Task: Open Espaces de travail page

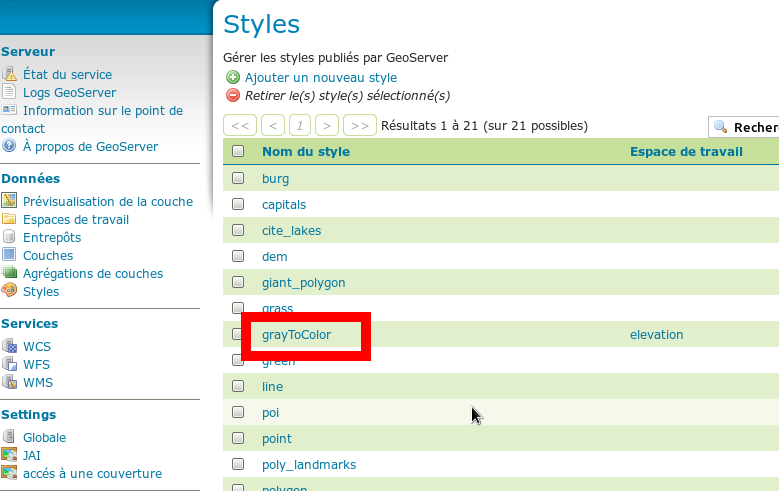Action: 76,220
